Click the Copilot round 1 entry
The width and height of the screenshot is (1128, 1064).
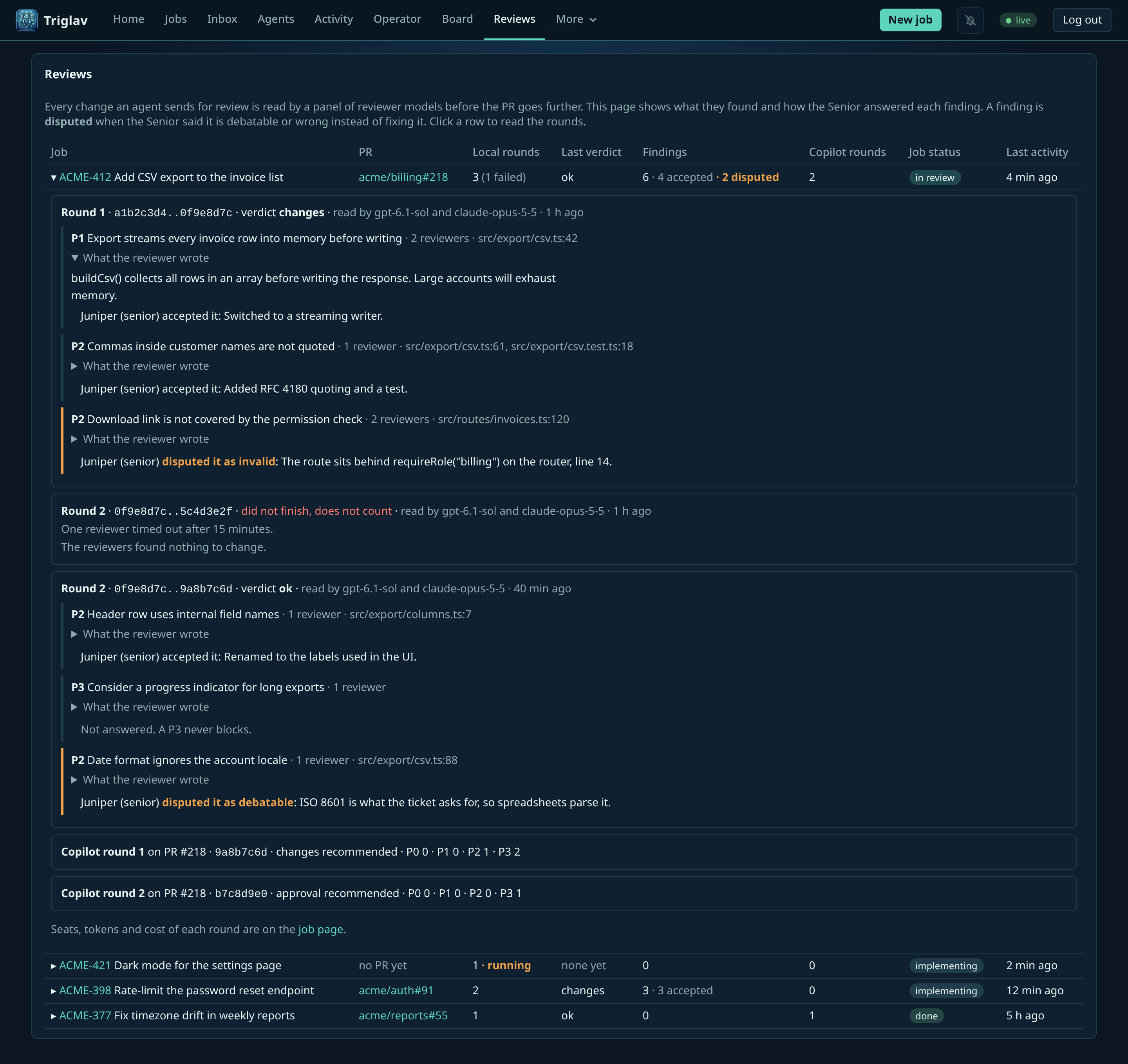pyautogui.click(x=564, y=852)
